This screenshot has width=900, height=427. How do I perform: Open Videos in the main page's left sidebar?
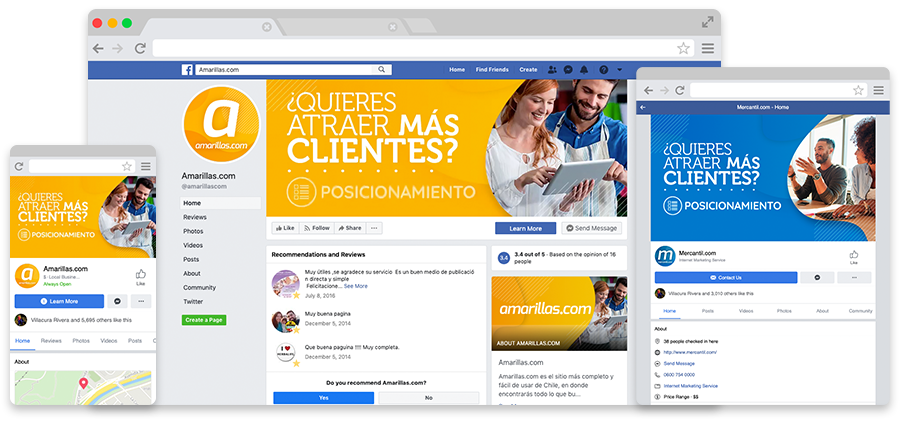coord(193,245)
